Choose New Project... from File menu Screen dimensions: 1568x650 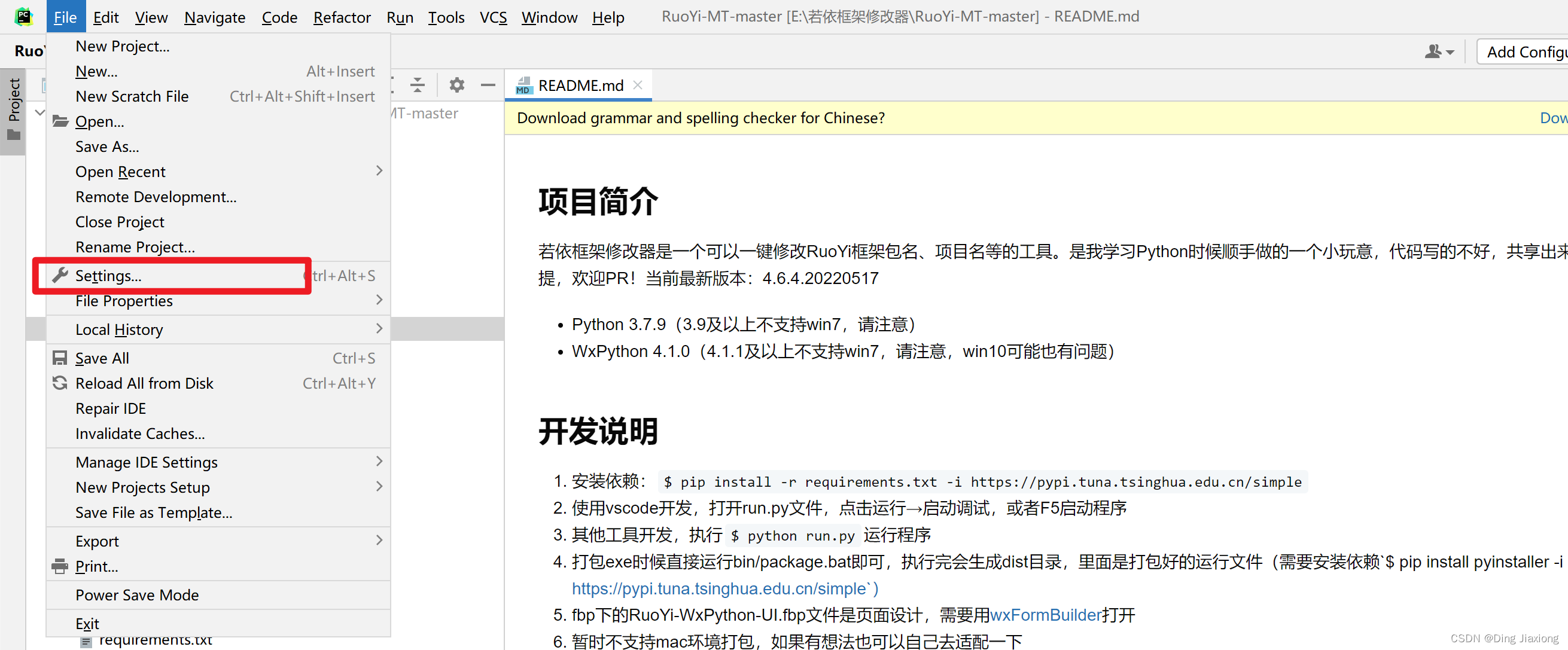218,46
